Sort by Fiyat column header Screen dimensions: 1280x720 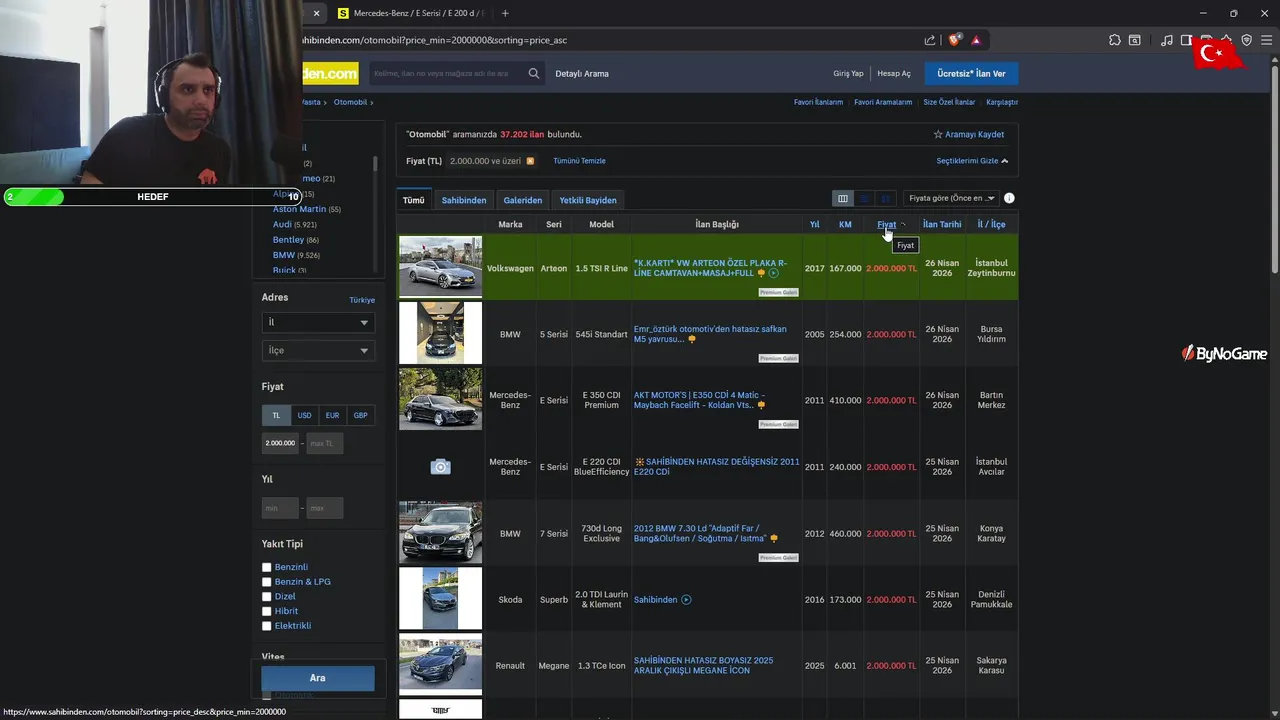point(886,224)
